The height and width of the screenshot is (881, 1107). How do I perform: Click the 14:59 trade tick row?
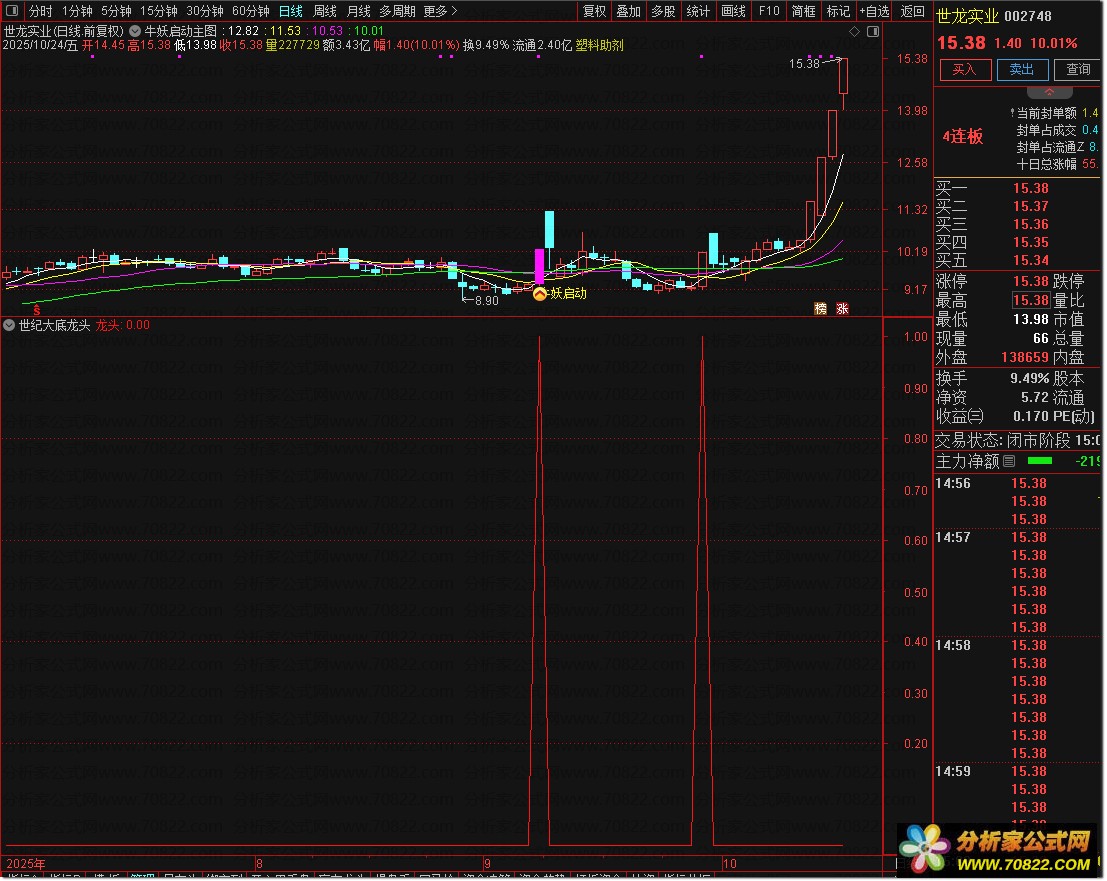pos(1017,772)
